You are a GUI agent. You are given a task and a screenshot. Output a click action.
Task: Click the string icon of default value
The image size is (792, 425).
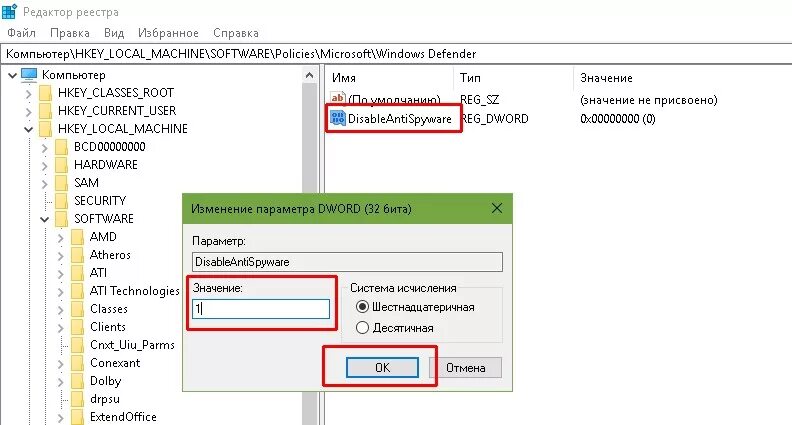point(337,98)
